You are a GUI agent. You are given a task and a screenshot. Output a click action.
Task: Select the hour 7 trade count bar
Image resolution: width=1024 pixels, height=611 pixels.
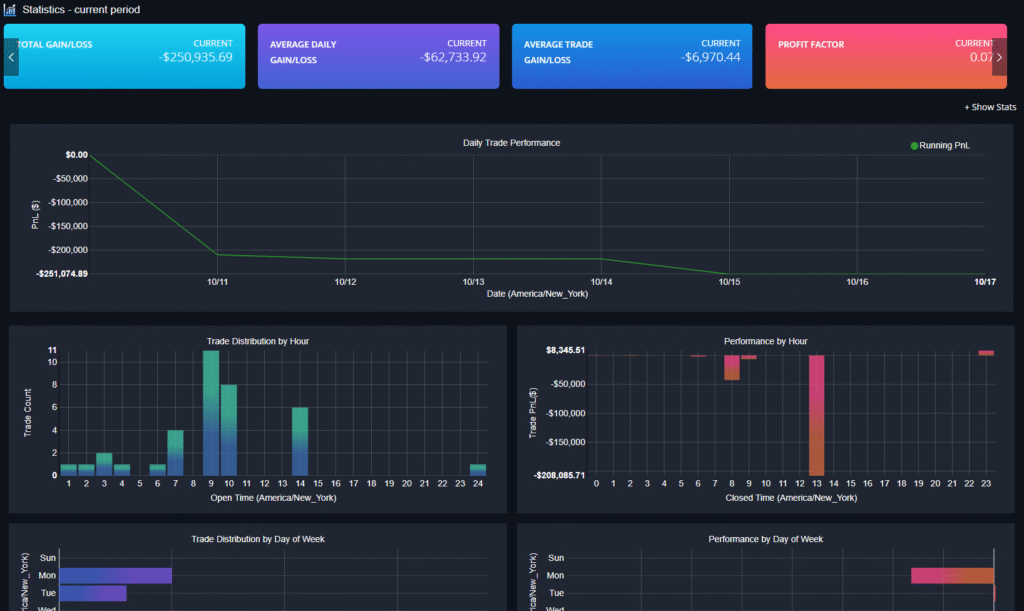175,453
